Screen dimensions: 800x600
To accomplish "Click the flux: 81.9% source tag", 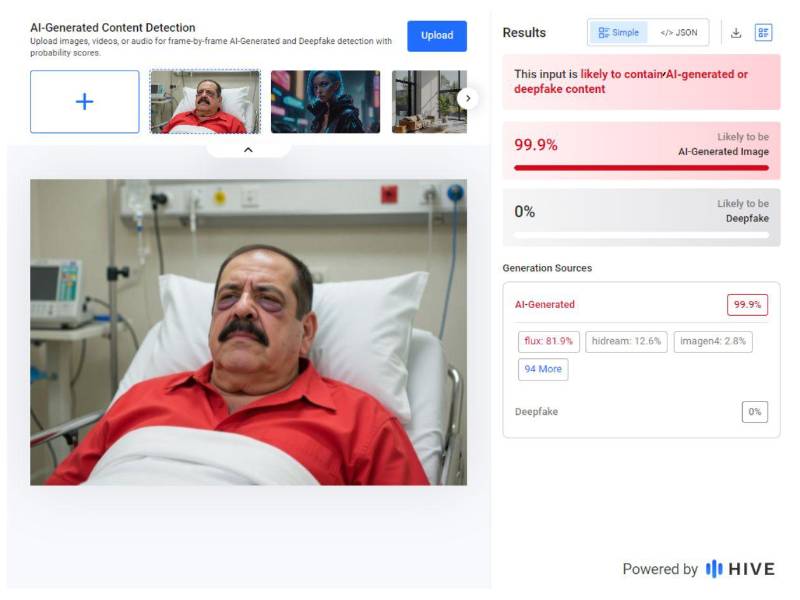I will [x=549, y=341].
